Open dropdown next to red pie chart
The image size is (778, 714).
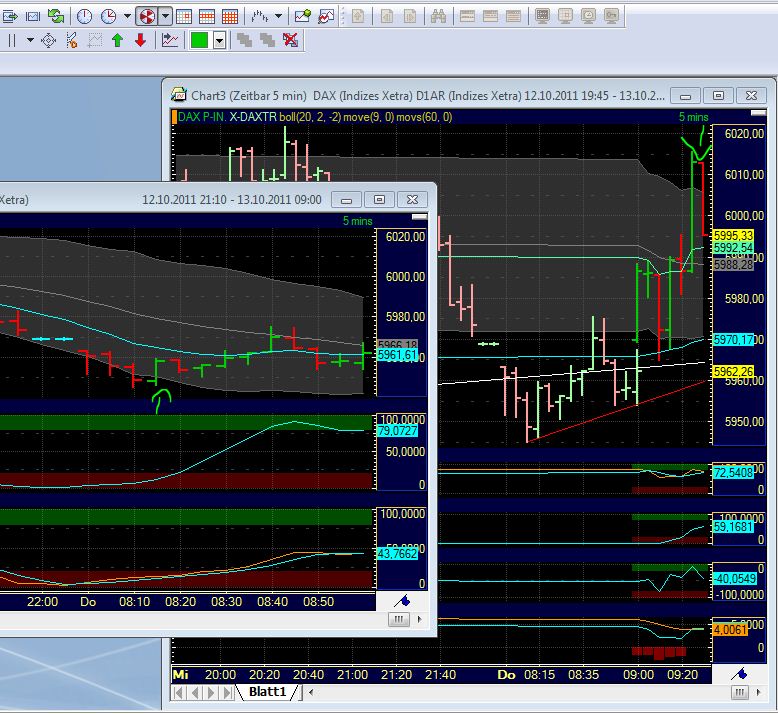click(x=165, y=16)
